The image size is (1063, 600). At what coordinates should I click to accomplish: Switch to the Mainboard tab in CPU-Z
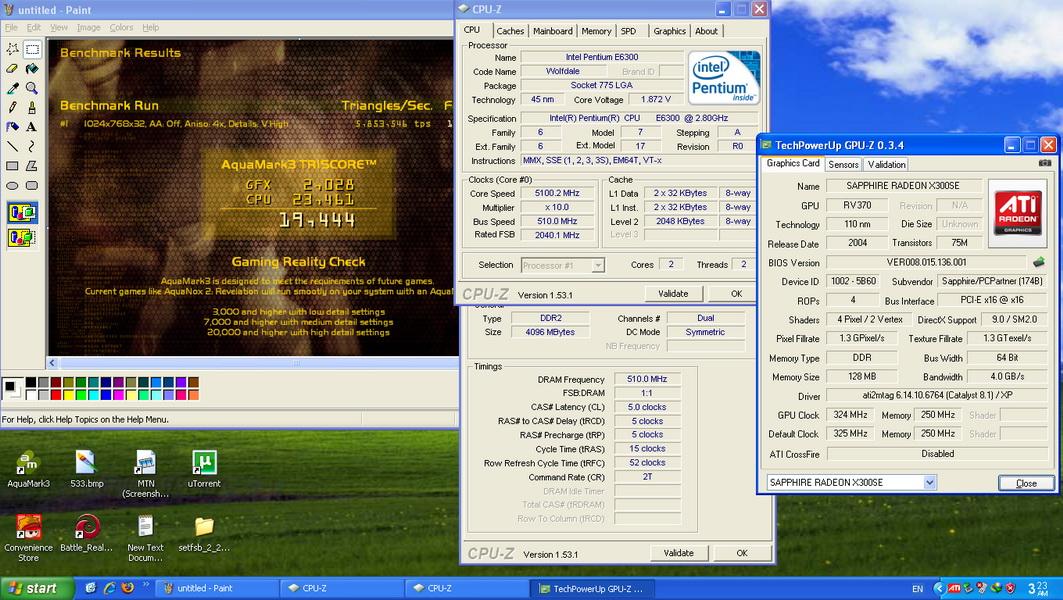(x=553, y=31)
